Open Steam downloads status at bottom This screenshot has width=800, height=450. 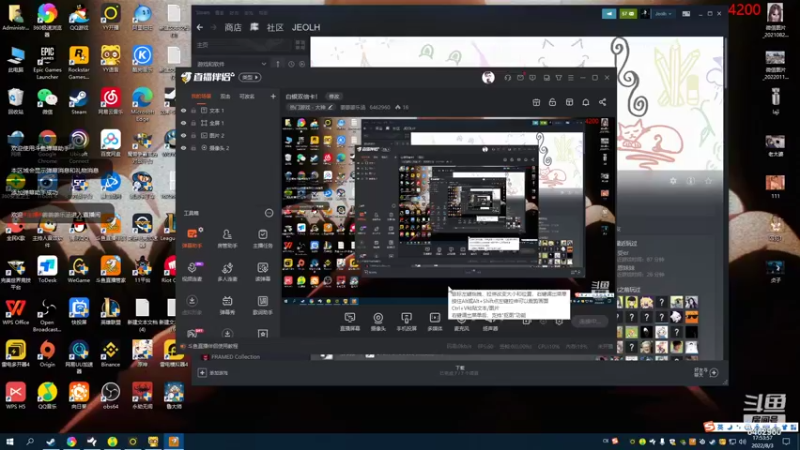pos(460,370)
